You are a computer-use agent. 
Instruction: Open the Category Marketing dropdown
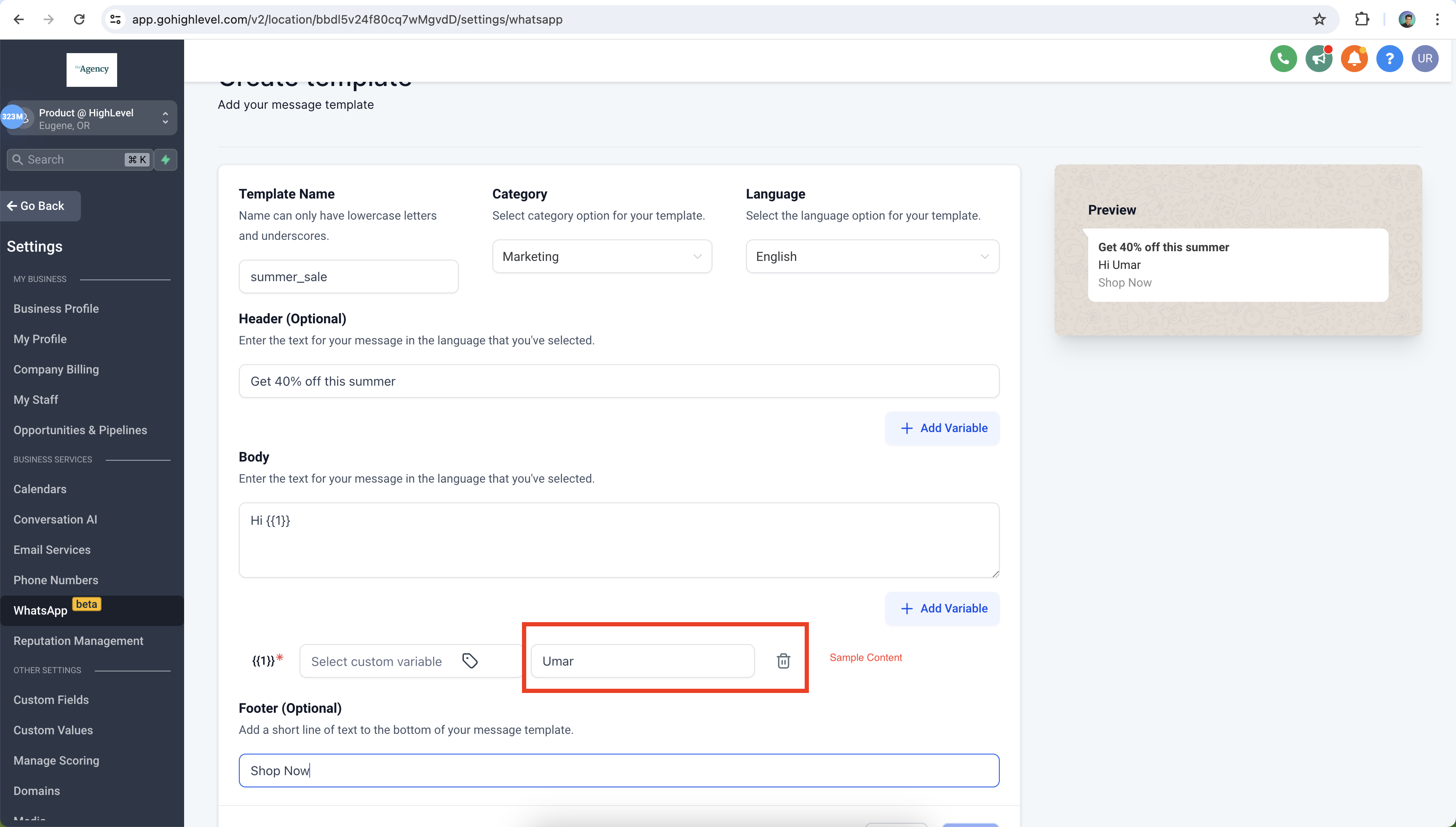602,256
